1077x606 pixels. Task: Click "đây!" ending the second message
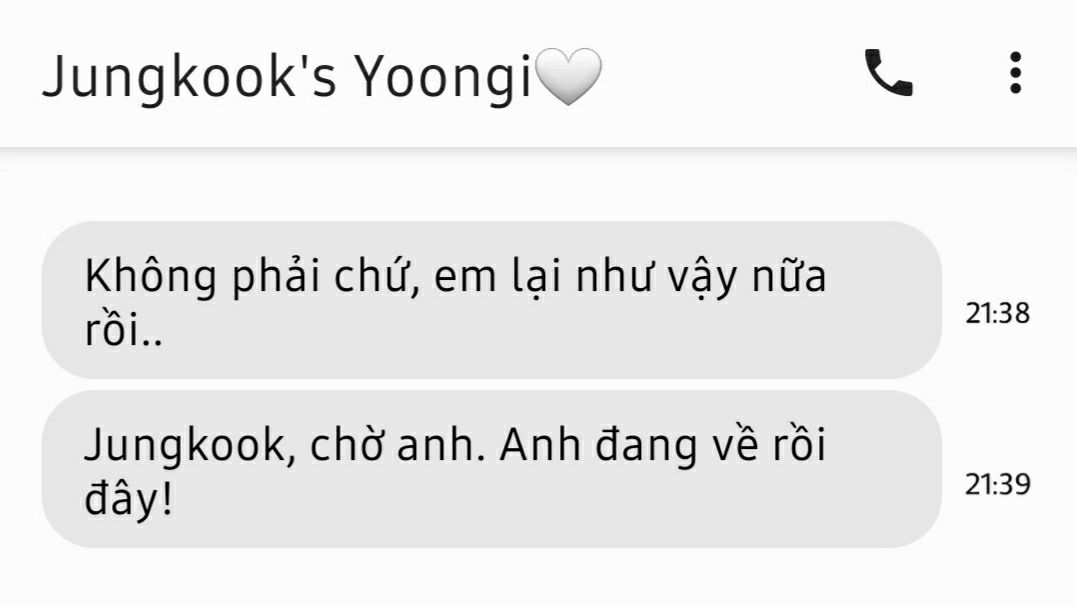click(128, 499)
